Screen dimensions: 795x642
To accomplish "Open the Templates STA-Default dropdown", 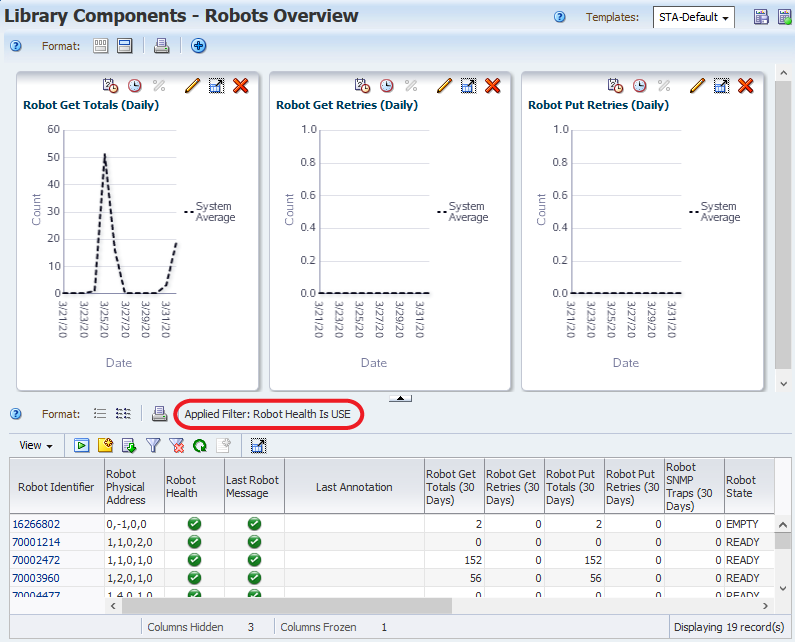I will [694, 17].
